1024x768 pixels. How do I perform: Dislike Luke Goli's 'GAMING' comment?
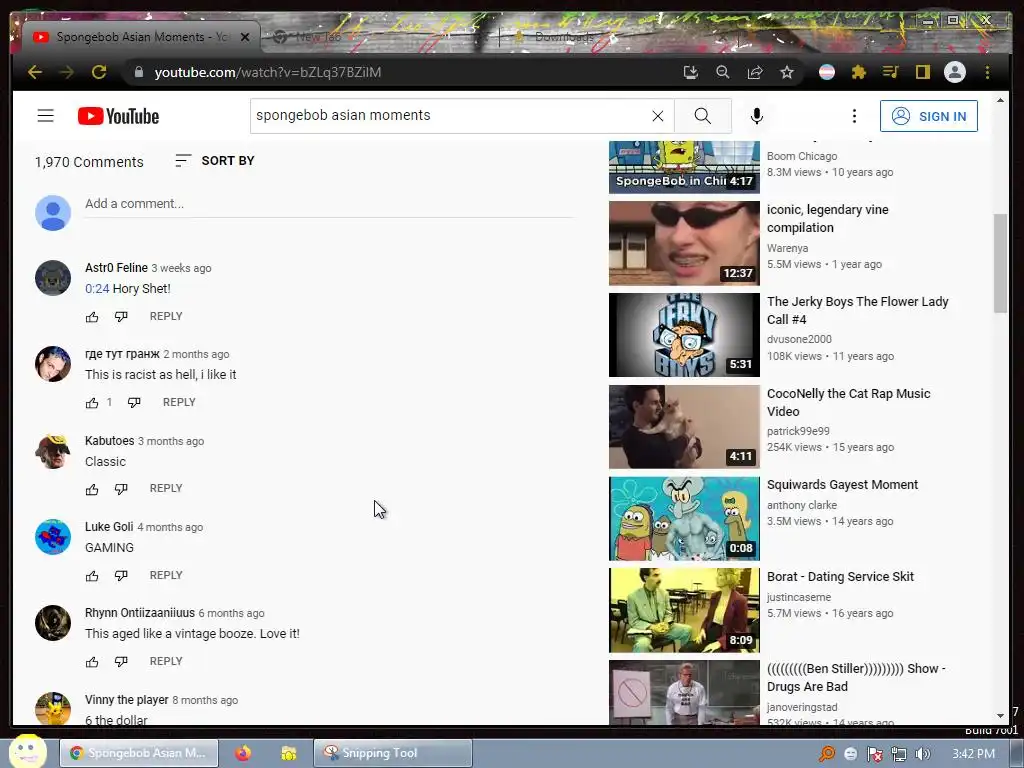click(x=121, y=576)
